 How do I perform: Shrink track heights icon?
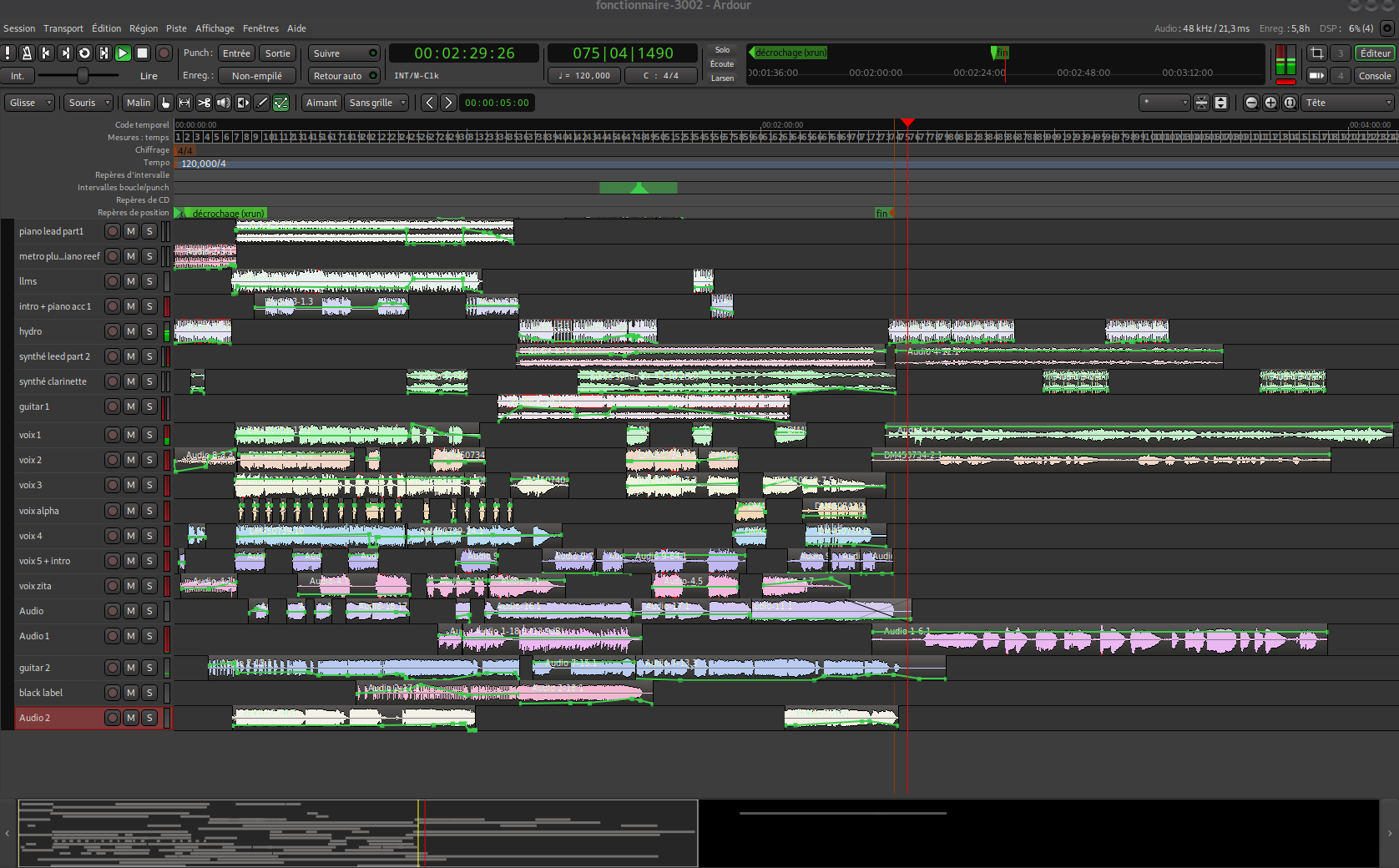1201,103
